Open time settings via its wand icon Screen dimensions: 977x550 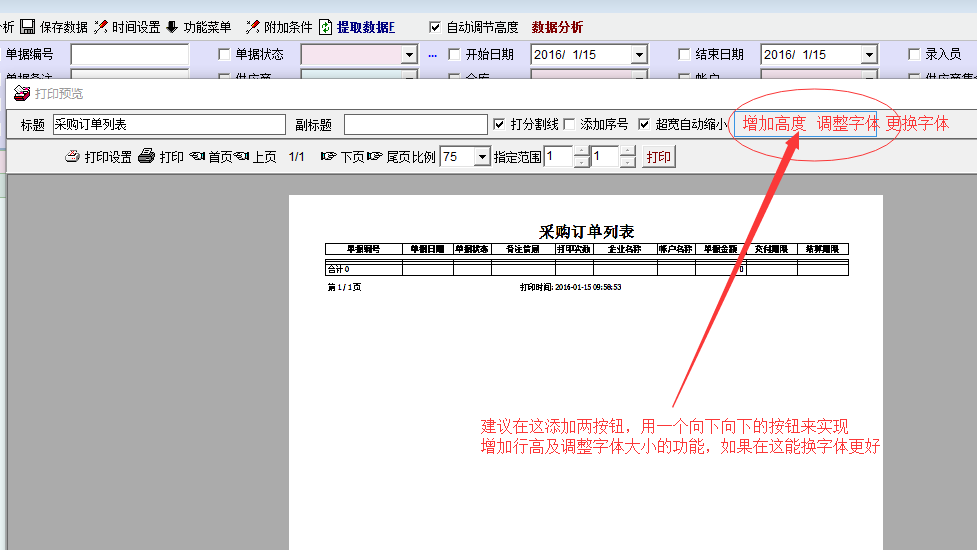(101, 27)
